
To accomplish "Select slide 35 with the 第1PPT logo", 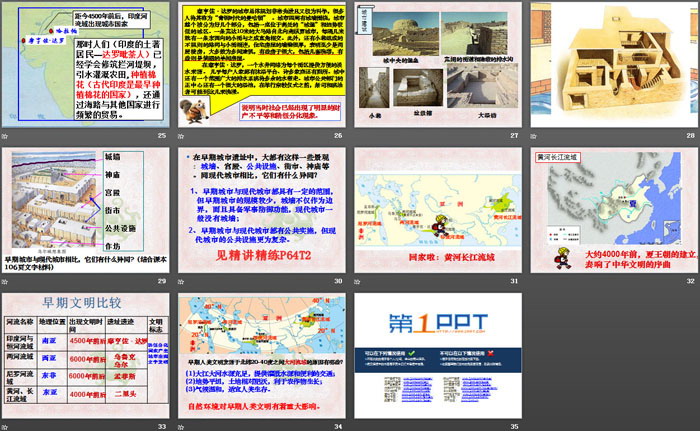I will tap(437, 356).
